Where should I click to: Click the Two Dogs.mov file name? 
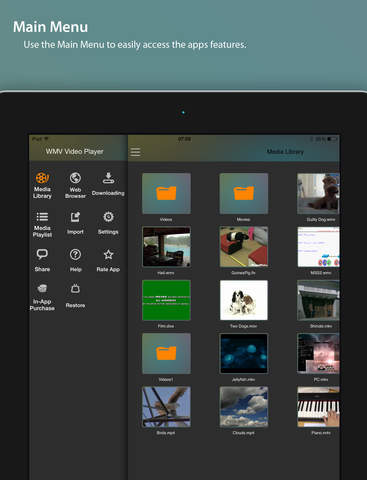[244, 326]
